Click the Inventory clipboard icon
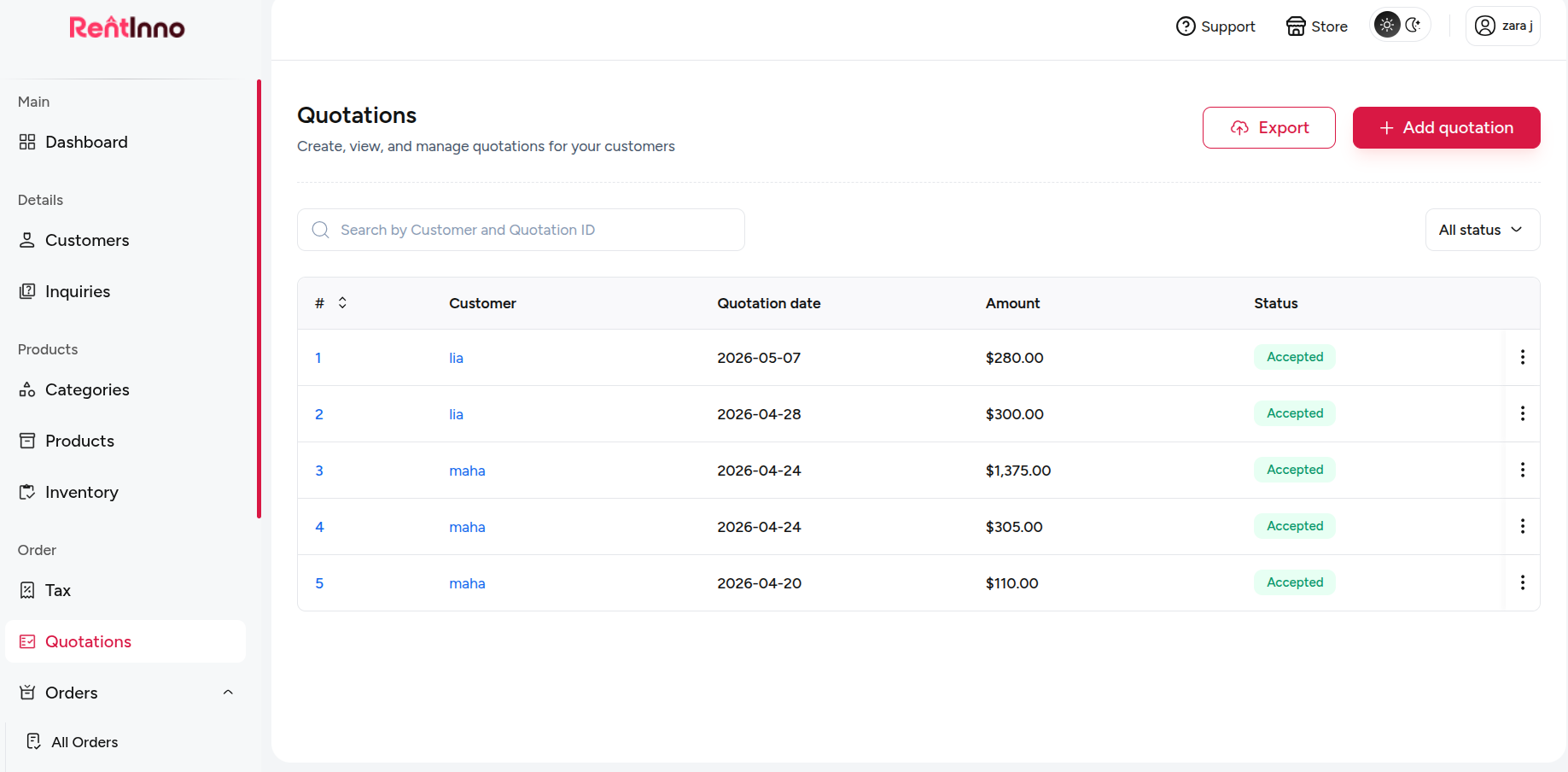 (27, 492)
